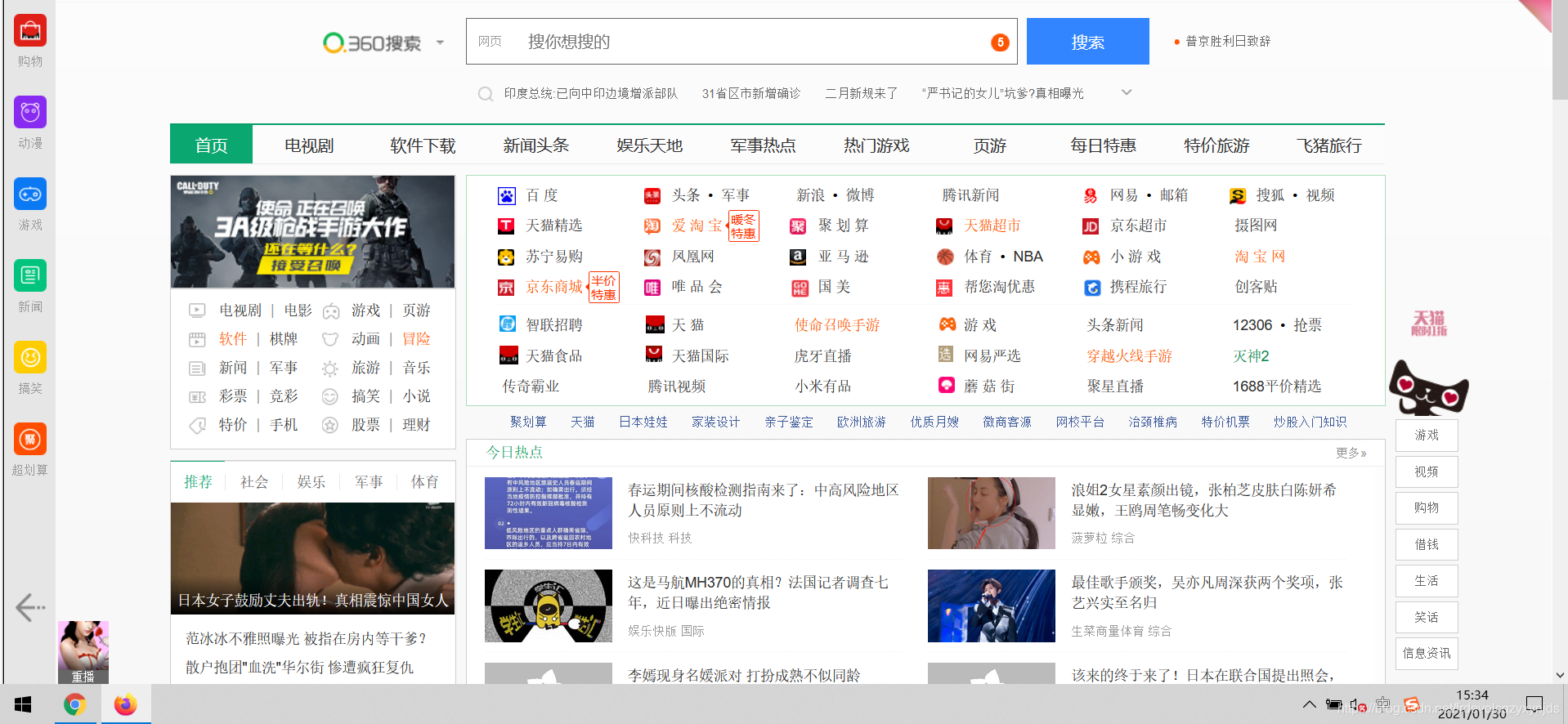Viewport: 1568px width, 724px height.
Task: Select the 软件下载 navigation tab
Action: [423, 145]
